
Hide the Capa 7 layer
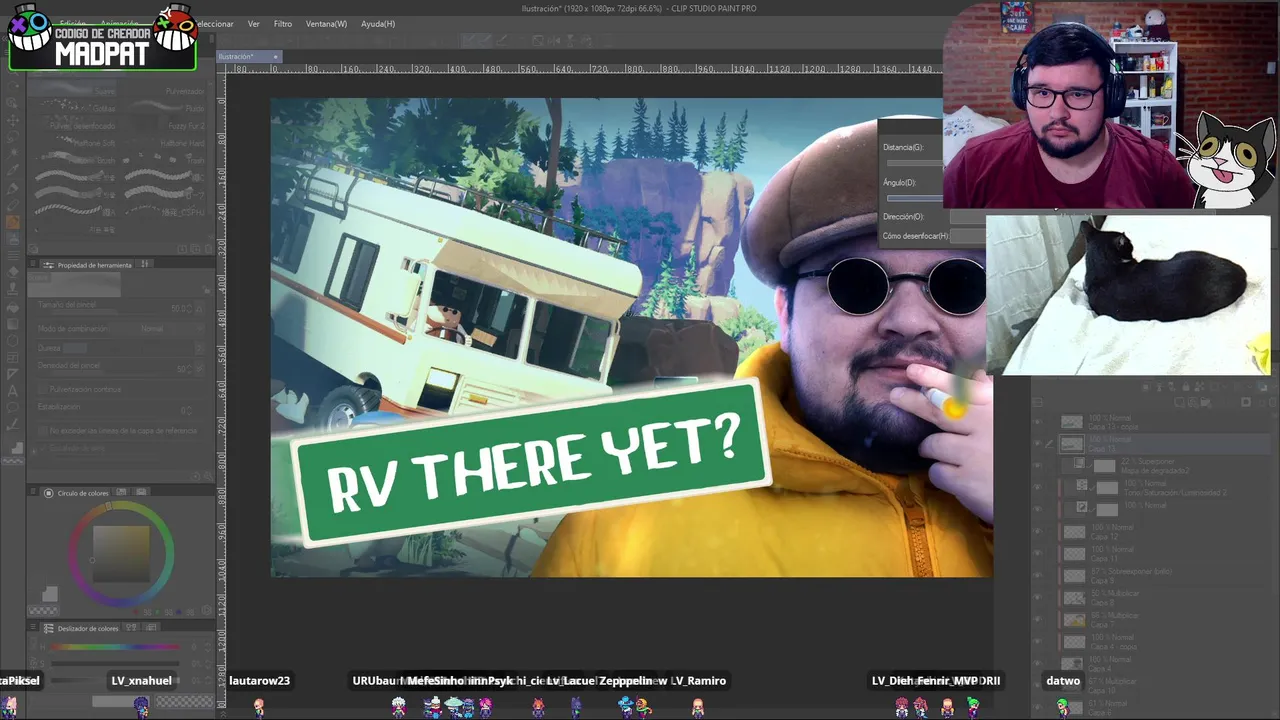[x=1037, y=619]
